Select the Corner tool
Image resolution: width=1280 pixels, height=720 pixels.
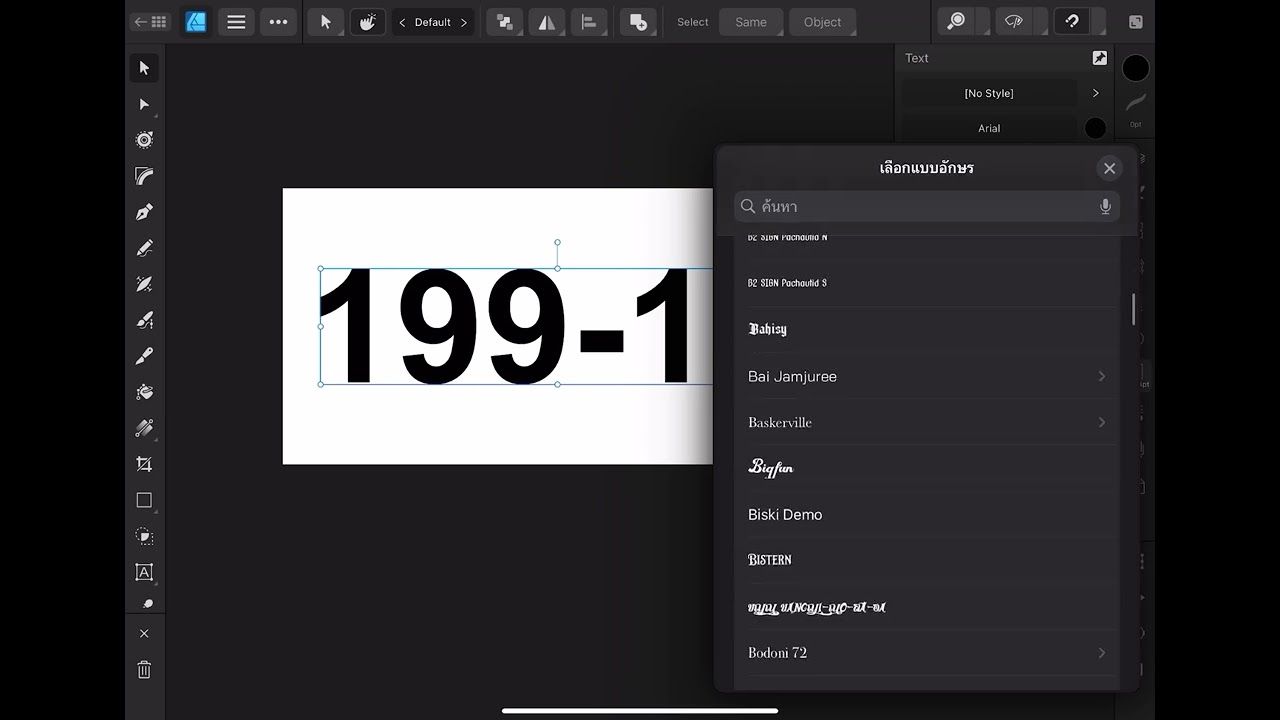pyautogui.click(x=144, y=176)
